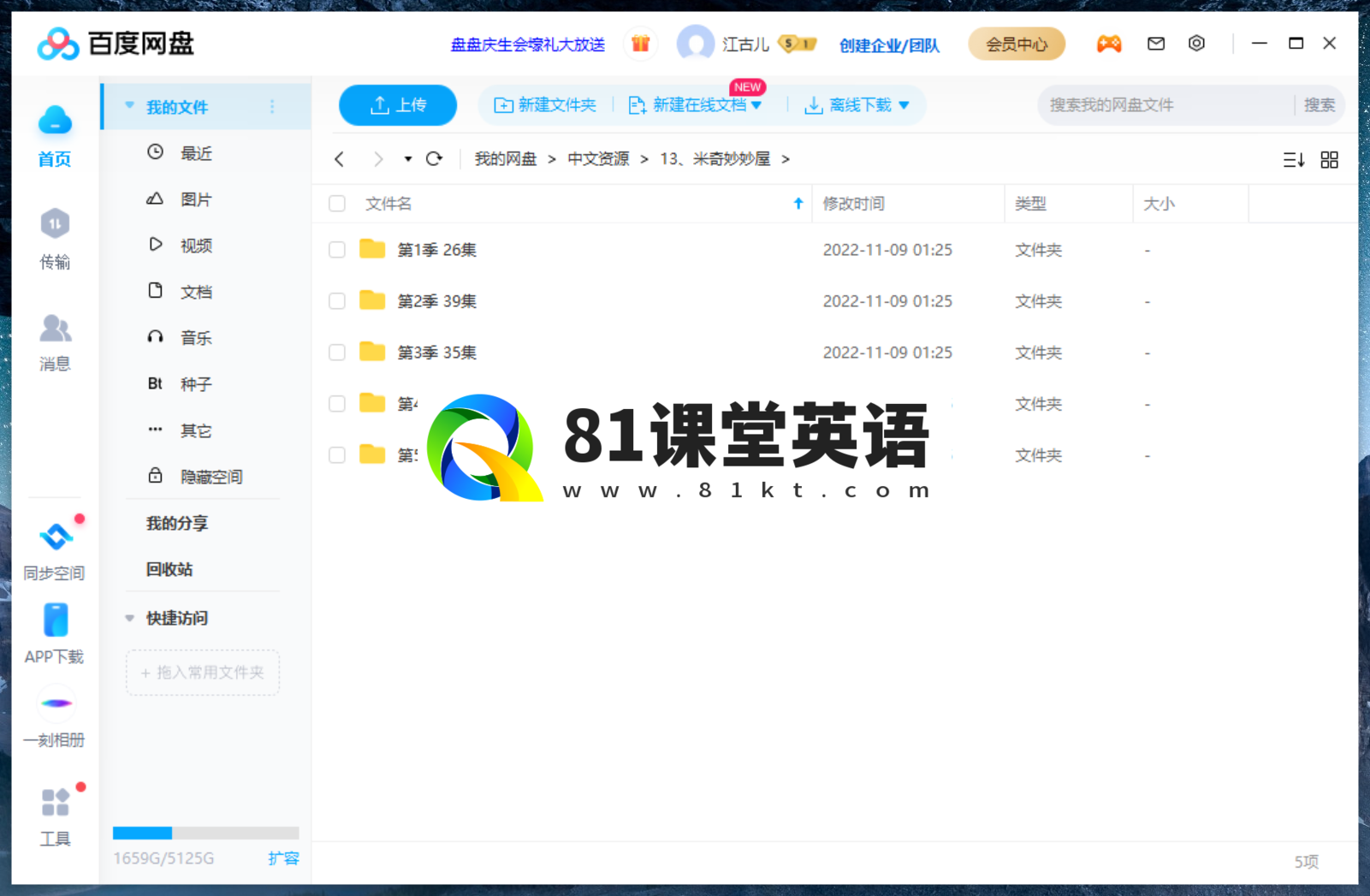Open 我的分享 in sidebar
Screen dimensions: 1370x896
click(177, 523)
